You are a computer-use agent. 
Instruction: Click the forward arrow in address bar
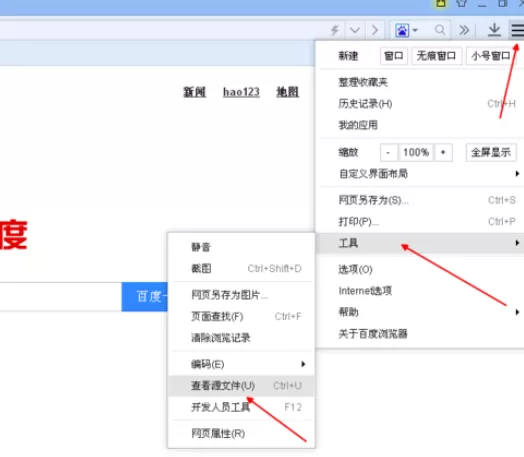coord(375,30)
